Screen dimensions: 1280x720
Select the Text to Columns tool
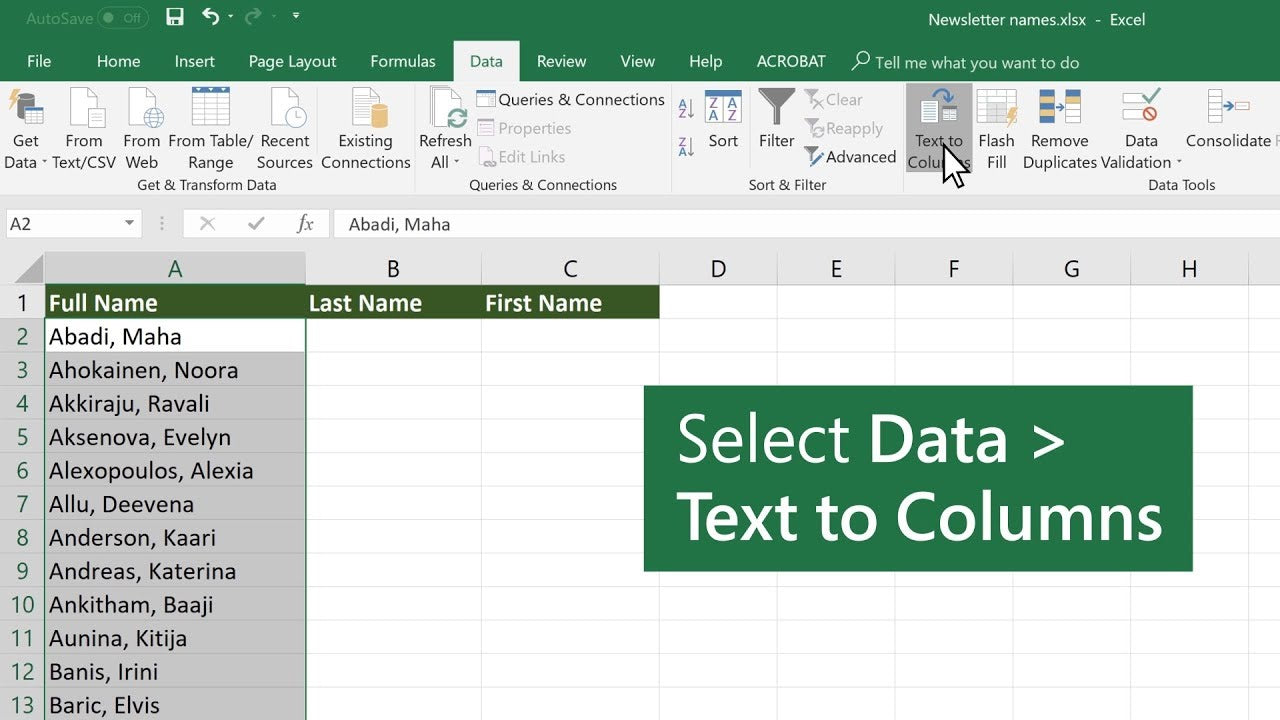pos(938,127)
